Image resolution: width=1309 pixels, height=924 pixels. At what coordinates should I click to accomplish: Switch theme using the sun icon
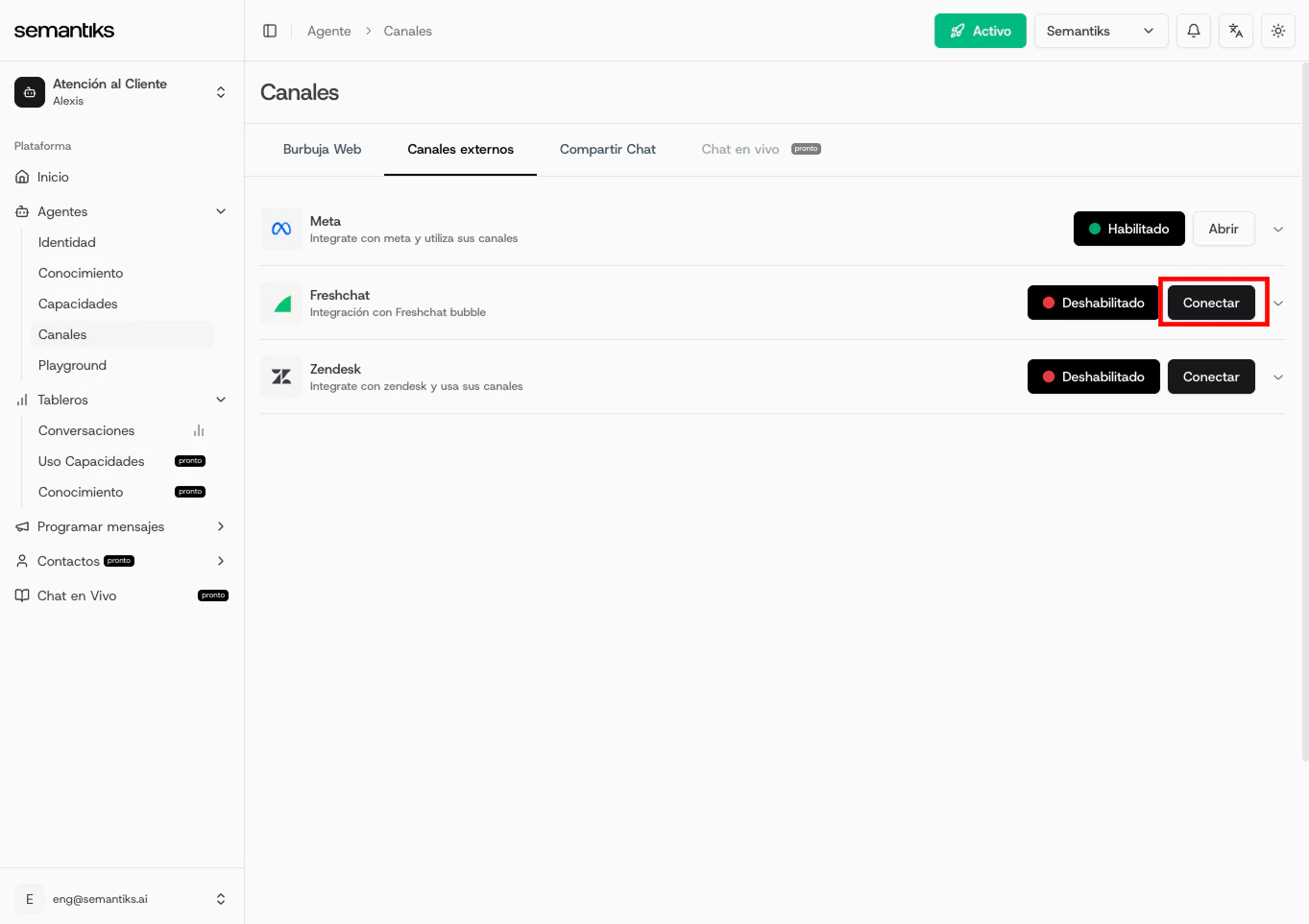click(1277, 30)
